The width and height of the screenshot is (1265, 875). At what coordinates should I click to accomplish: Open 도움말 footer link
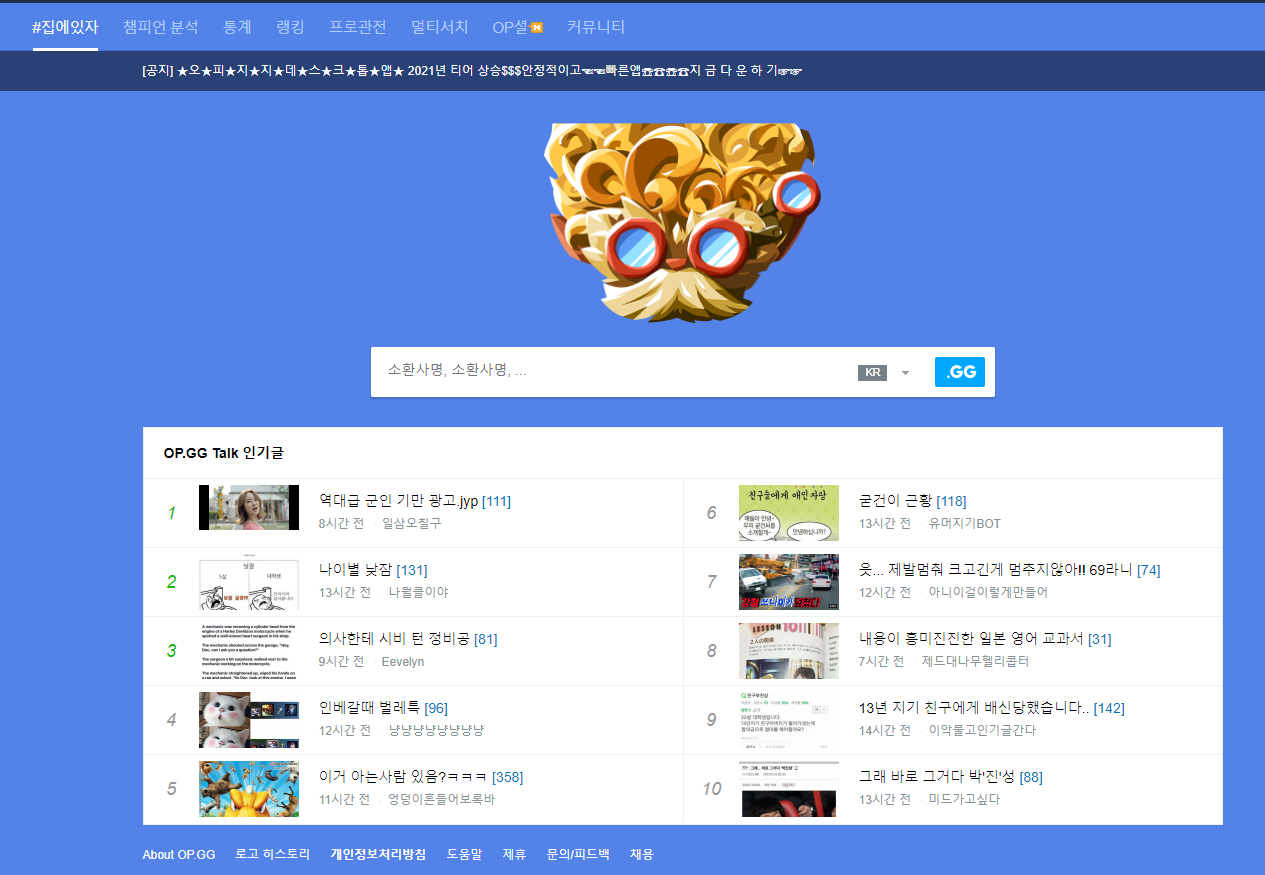pyautogui.click(x=464, y=854)
